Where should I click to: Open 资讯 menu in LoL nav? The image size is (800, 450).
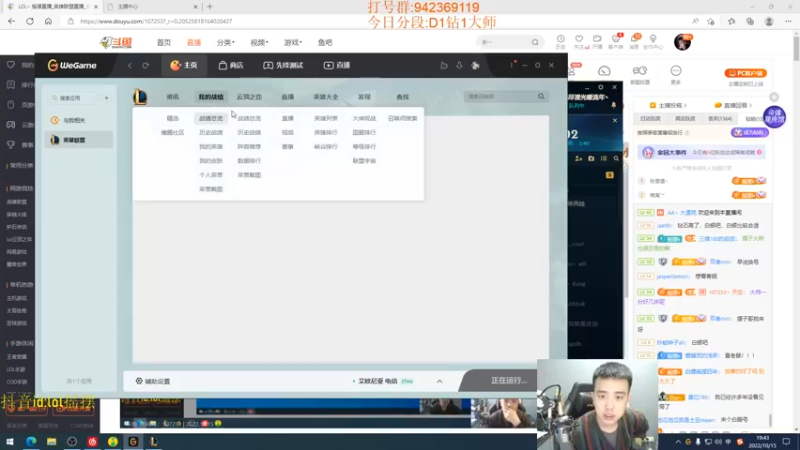(172, 96)
